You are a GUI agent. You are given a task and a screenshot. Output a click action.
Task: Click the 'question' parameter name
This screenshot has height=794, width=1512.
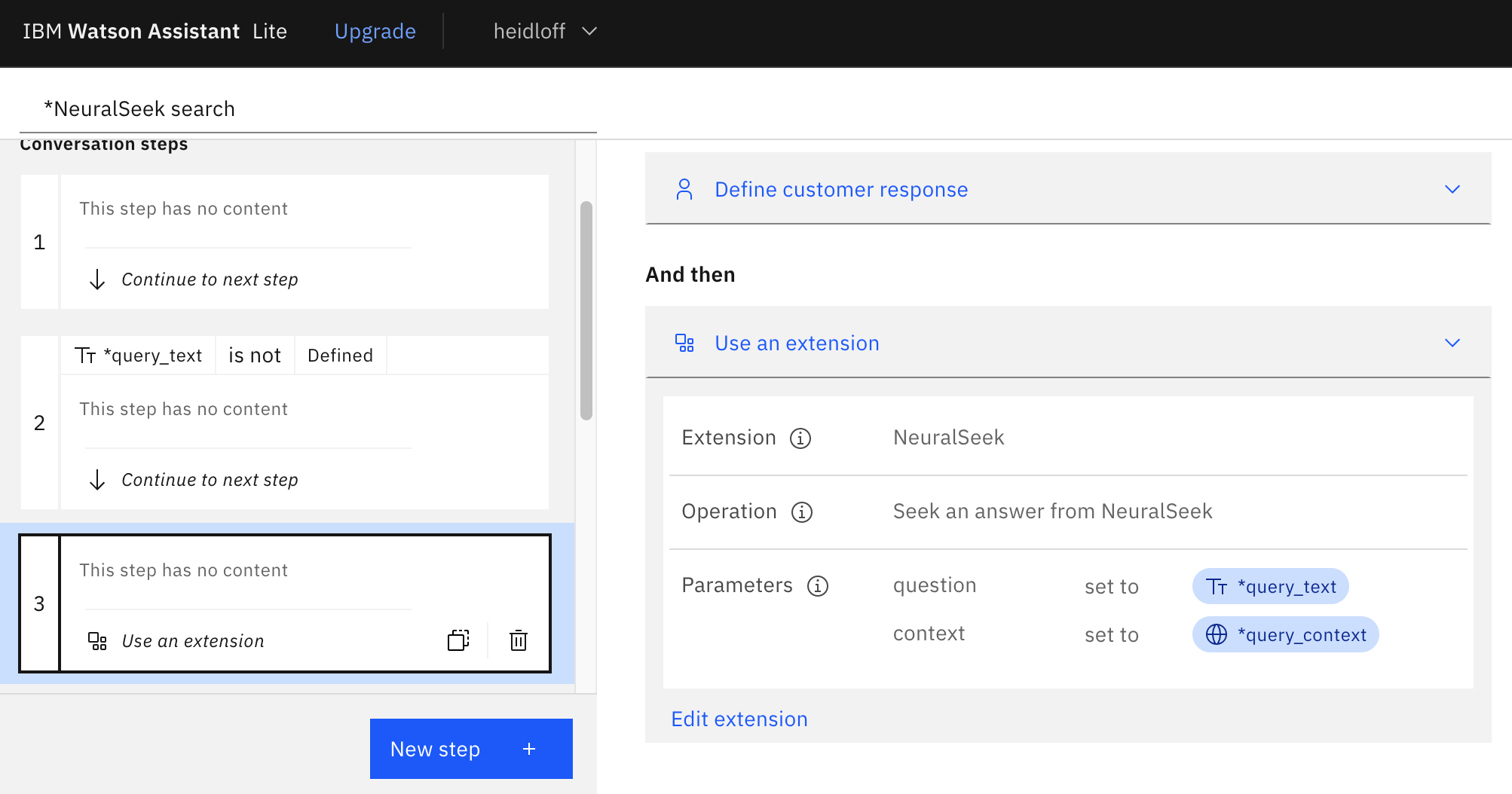tap(935, 585)
